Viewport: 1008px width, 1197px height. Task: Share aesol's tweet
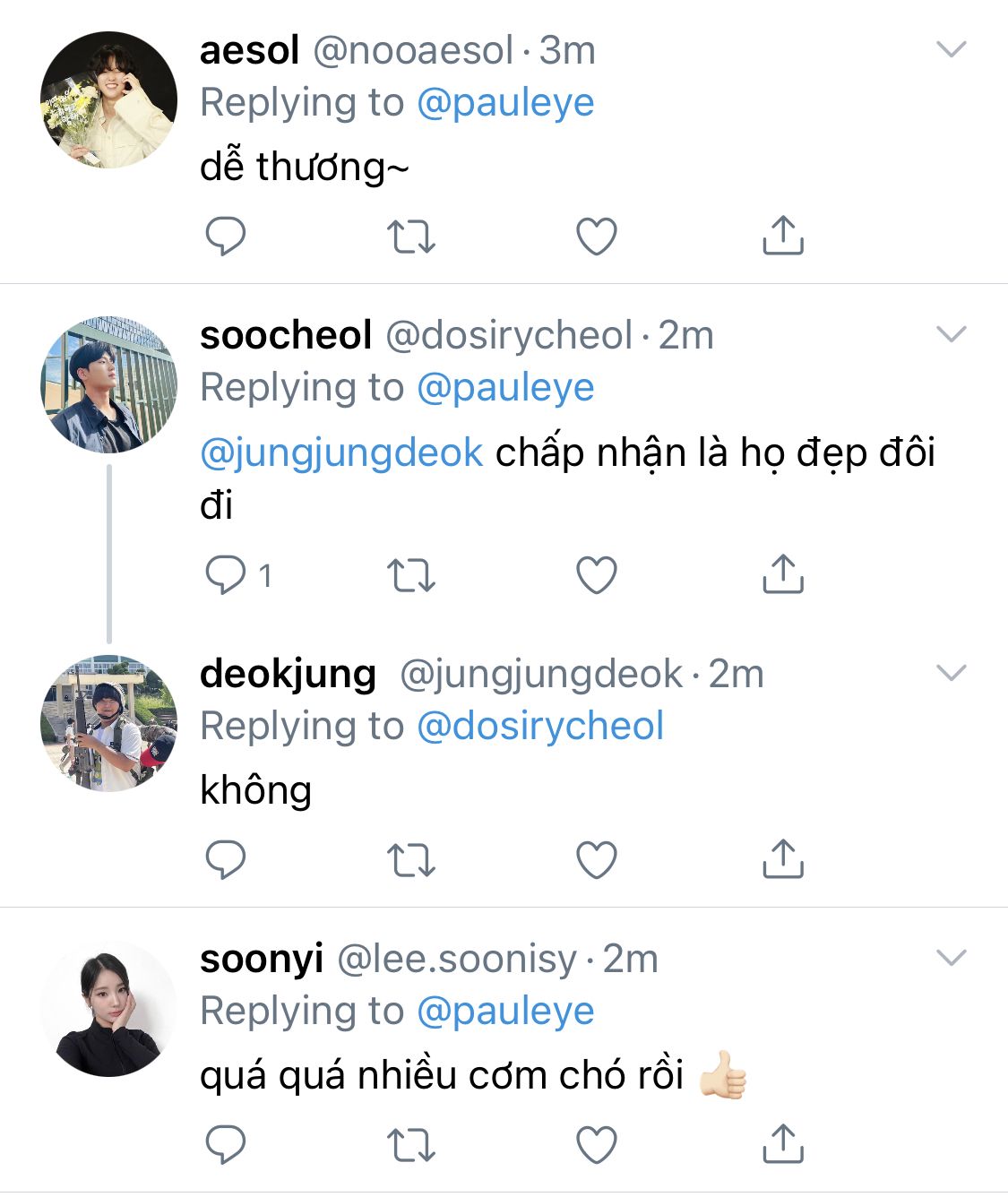pyautogui.click(x=782, y=236)
